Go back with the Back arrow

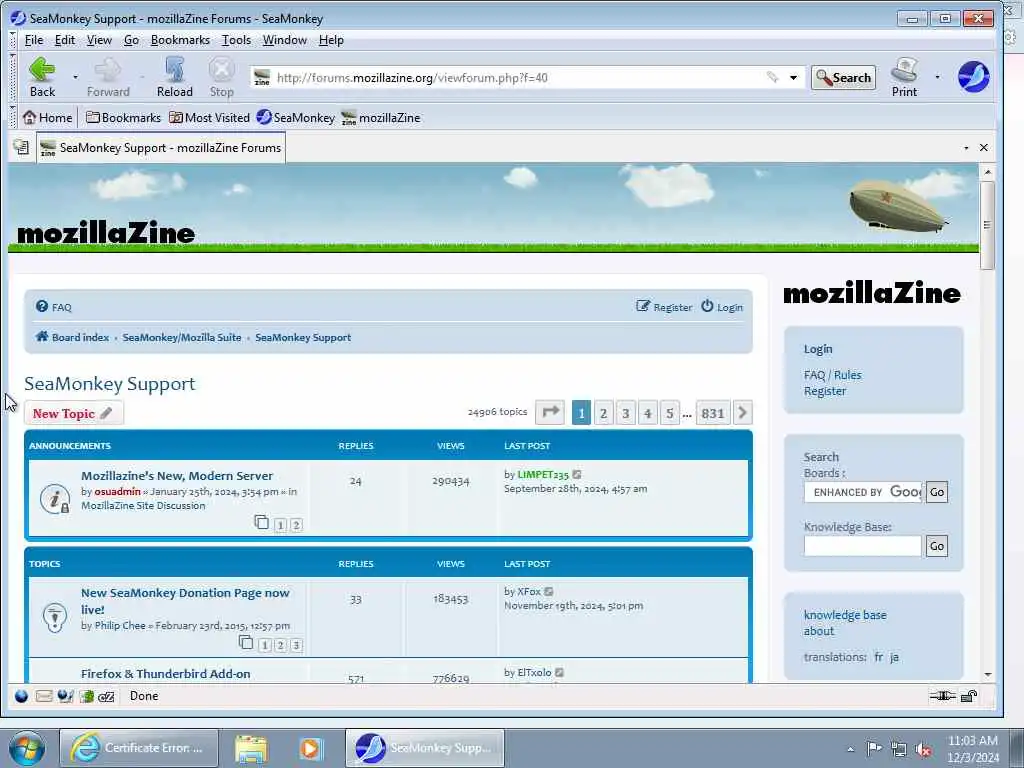click(42, 77)
